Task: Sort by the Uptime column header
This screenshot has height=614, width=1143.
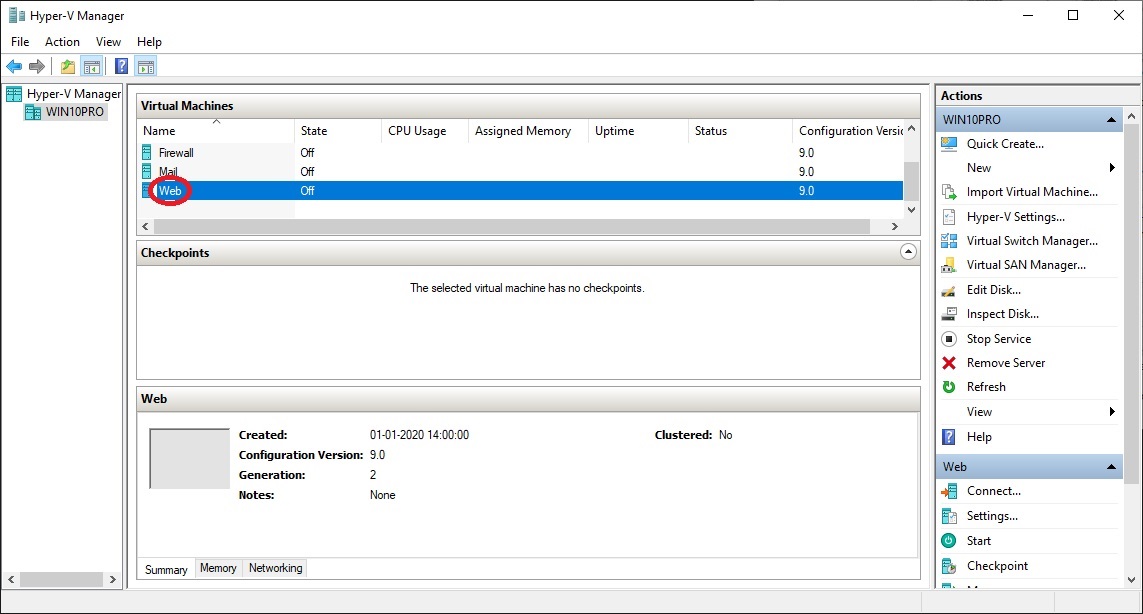Action: [638, 131]
